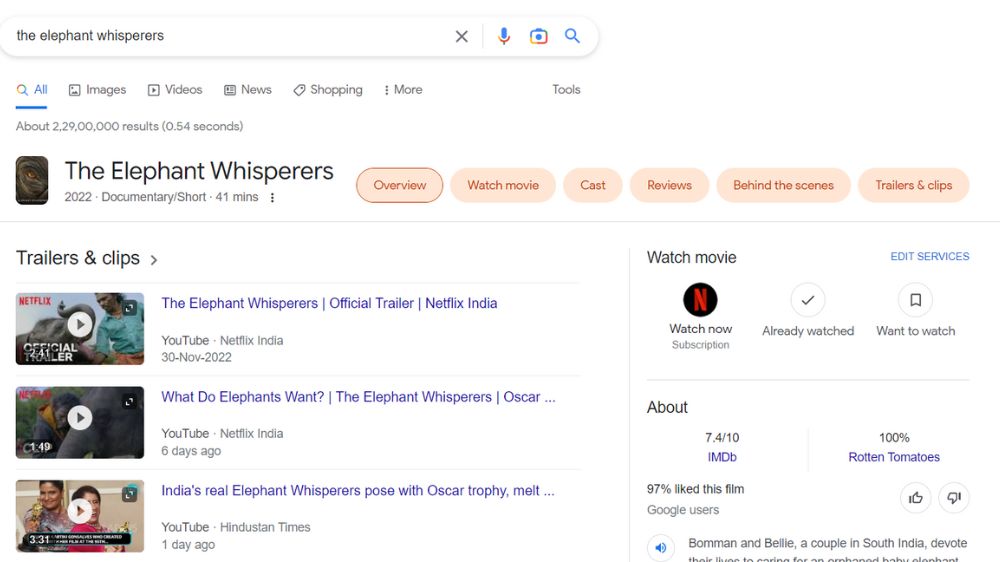This screenshot has width=1000, height=562.
Task: Click the 97% liked this film text
Action: [695, 489]
